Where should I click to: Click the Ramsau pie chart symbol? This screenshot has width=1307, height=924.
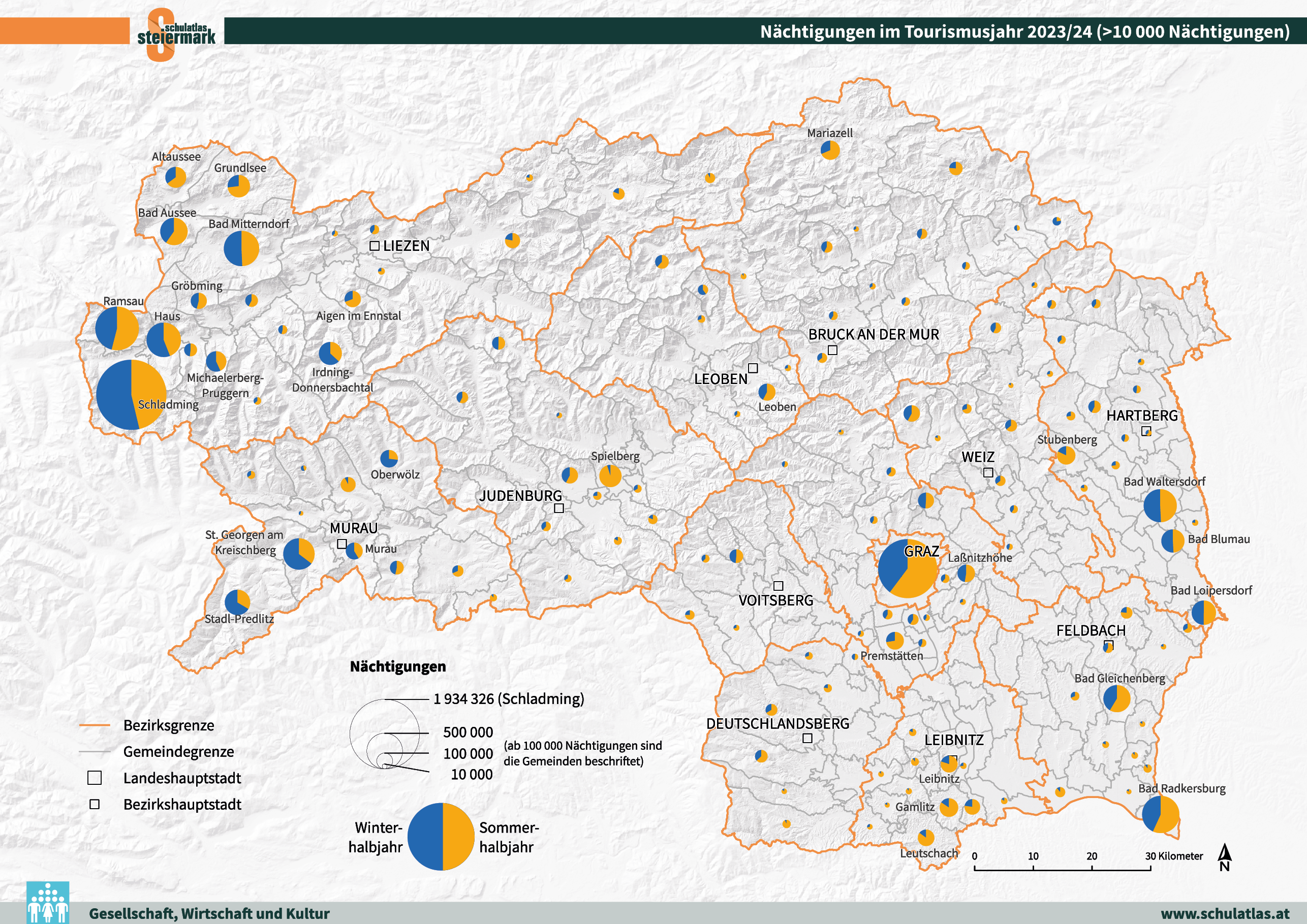click(117, 328)
